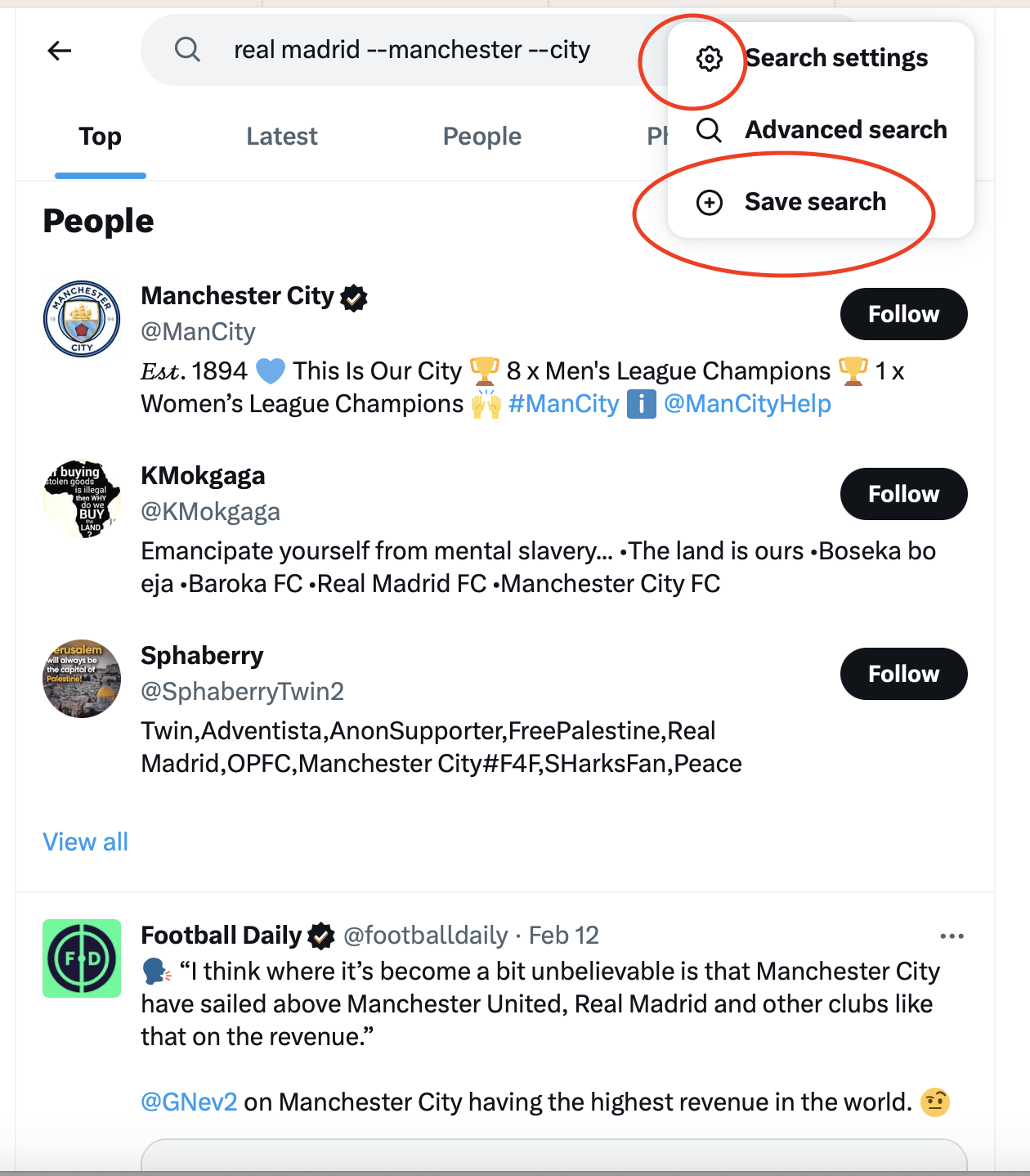Select the Top tab
Screen dimensions: 1030x1176
pyautogui.click(x=101, y=137)
